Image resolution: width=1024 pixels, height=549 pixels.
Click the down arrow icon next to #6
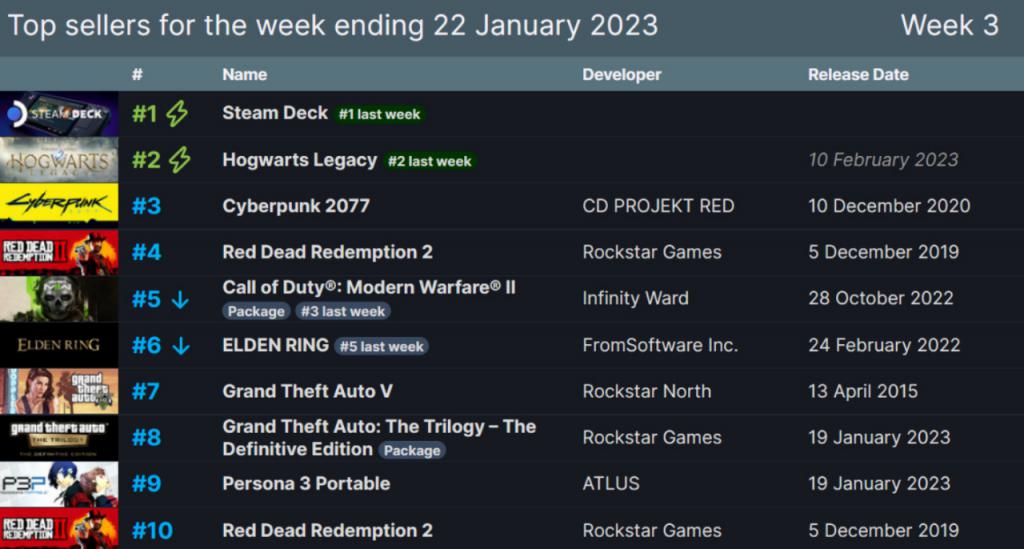point(181,346)
